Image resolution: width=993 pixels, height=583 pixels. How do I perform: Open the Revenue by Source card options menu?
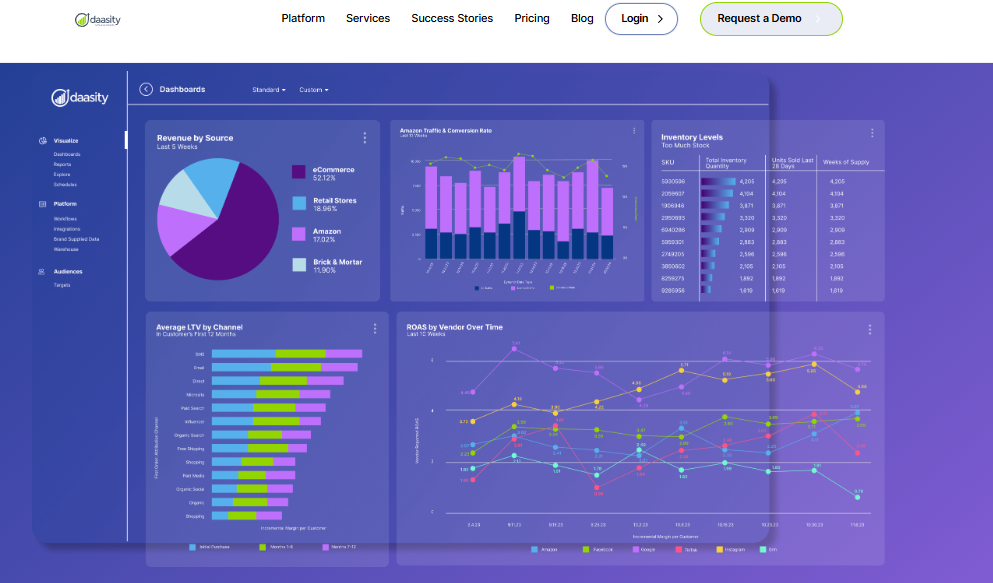tap(365, 137)
